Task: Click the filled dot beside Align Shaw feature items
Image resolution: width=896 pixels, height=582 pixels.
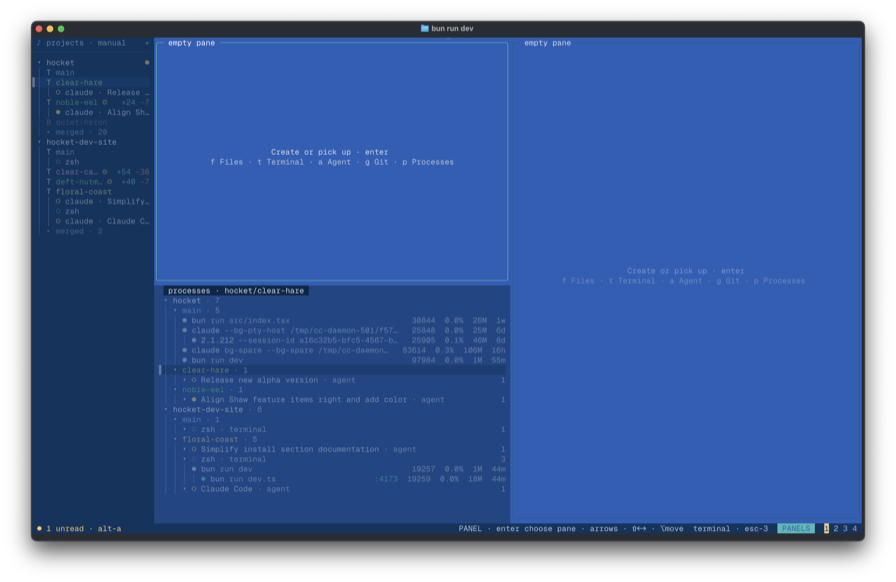Action: click(x=194, y=400)
